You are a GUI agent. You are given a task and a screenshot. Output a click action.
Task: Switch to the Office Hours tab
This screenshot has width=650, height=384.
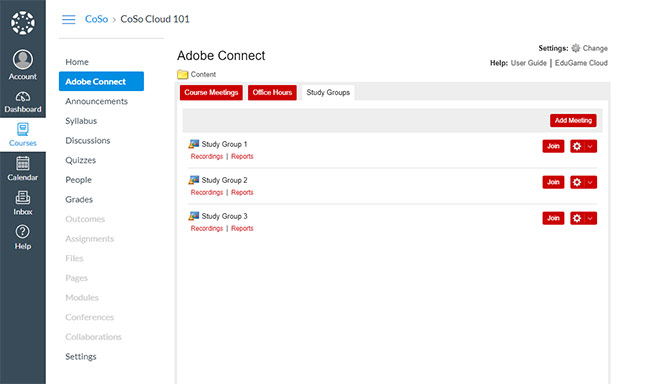272,92
